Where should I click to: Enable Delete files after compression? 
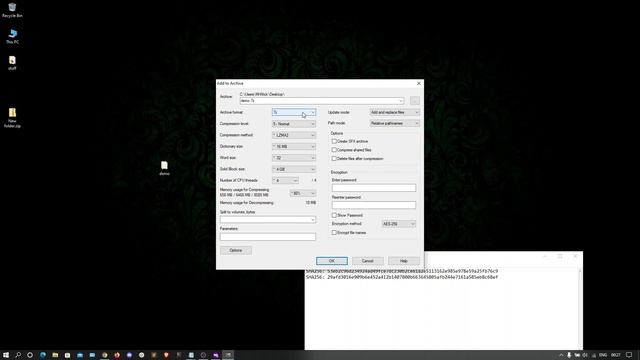334,158
